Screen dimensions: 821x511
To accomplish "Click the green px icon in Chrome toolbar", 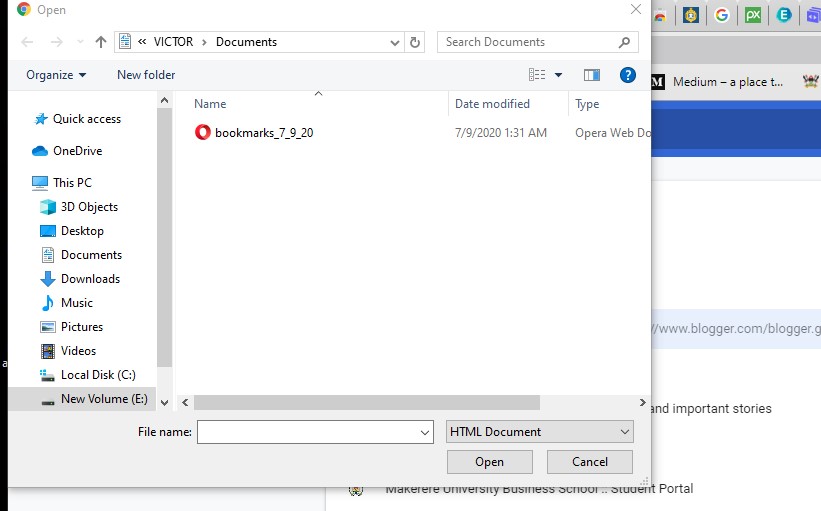I will pyautogui.click(x=753, y=15).
